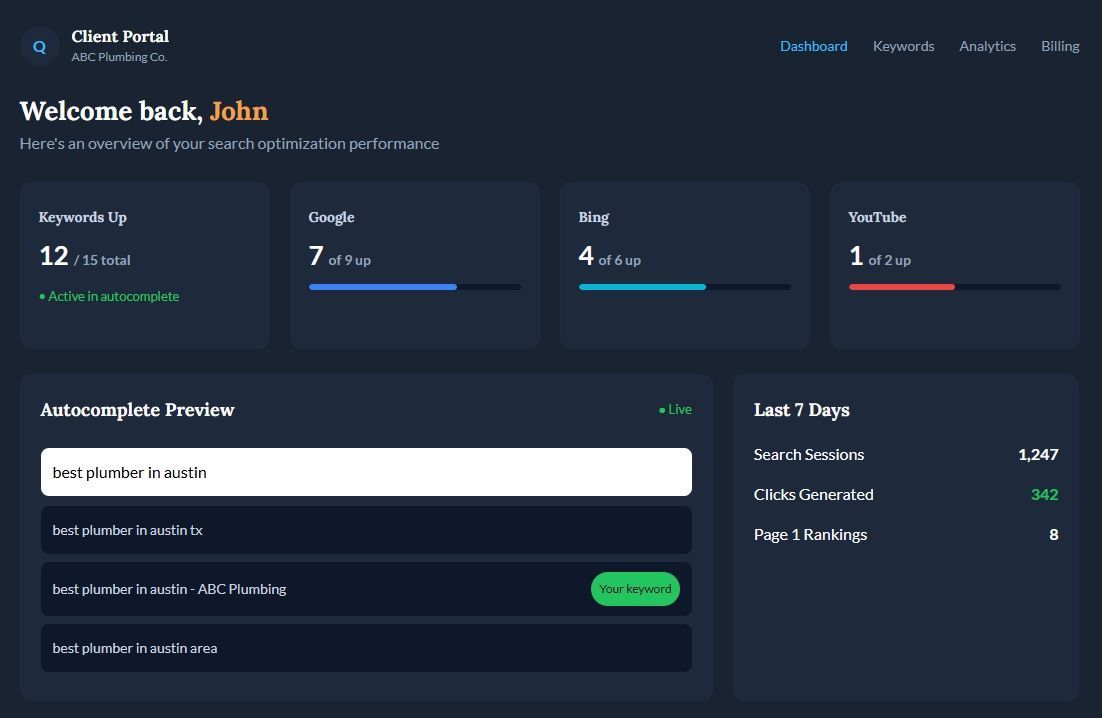Select the 'austin - ABC Plumbing' suggestion
Image resolution: width=1102 pixels, height=718 pixels.
[300, 589]
